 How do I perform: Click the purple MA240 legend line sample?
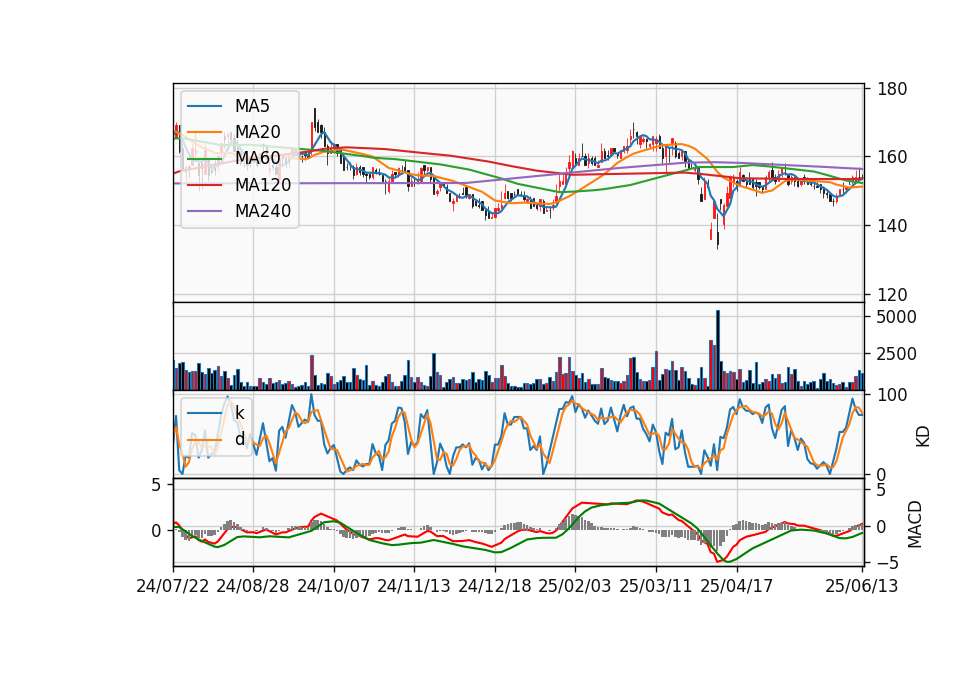[x=204, y=211]
